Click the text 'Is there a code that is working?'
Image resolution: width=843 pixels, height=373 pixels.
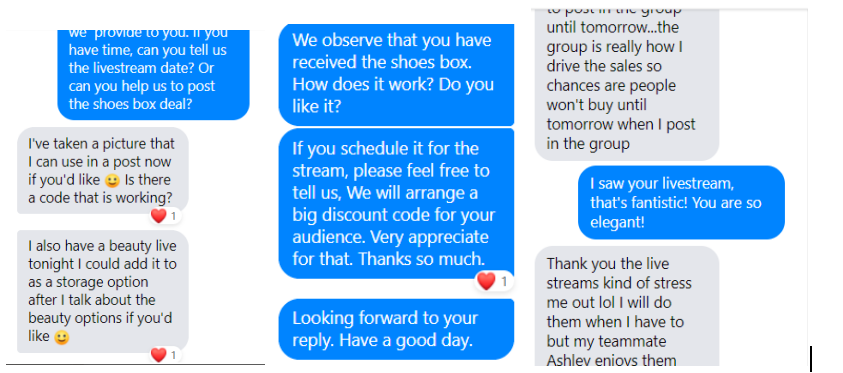(x=101, y=189)
